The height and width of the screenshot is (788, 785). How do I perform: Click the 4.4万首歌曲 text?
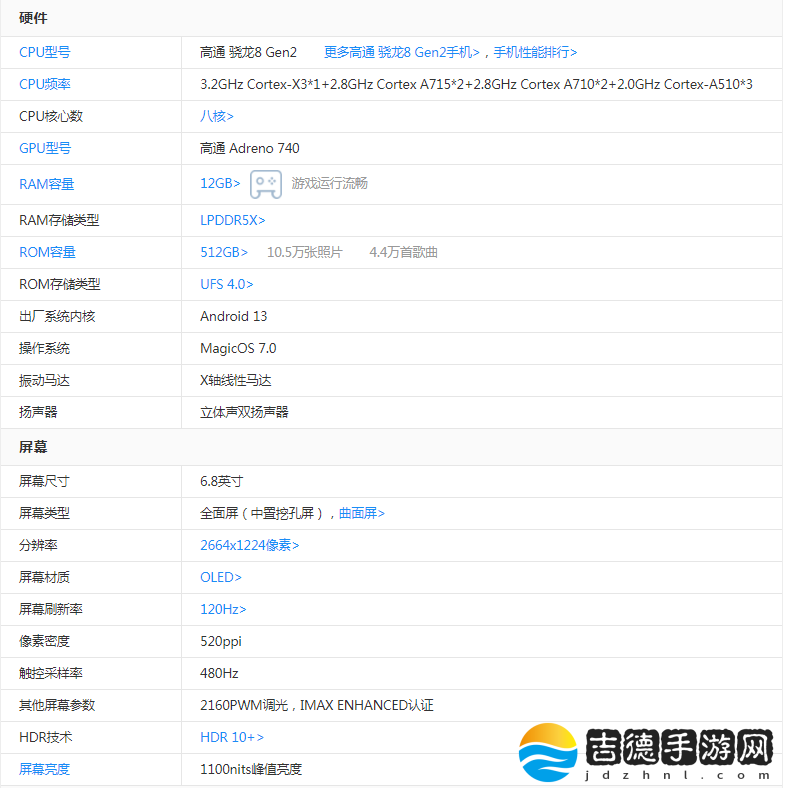pyautogui.click(x=404, y=252)
